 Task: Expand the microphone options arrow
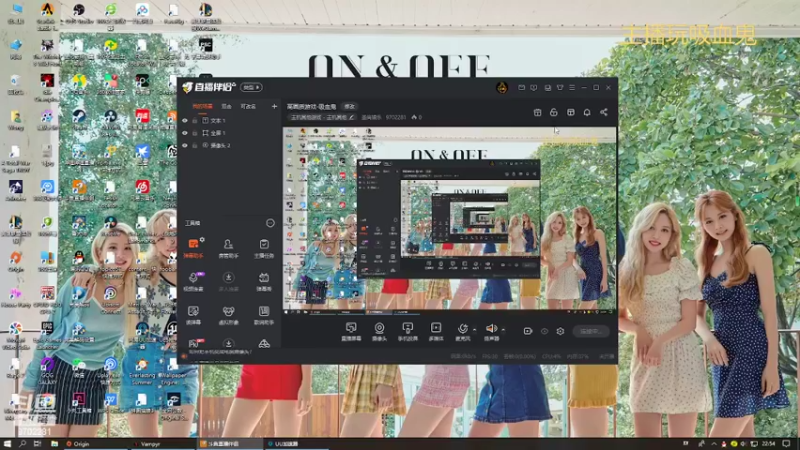tap(474, 330)
